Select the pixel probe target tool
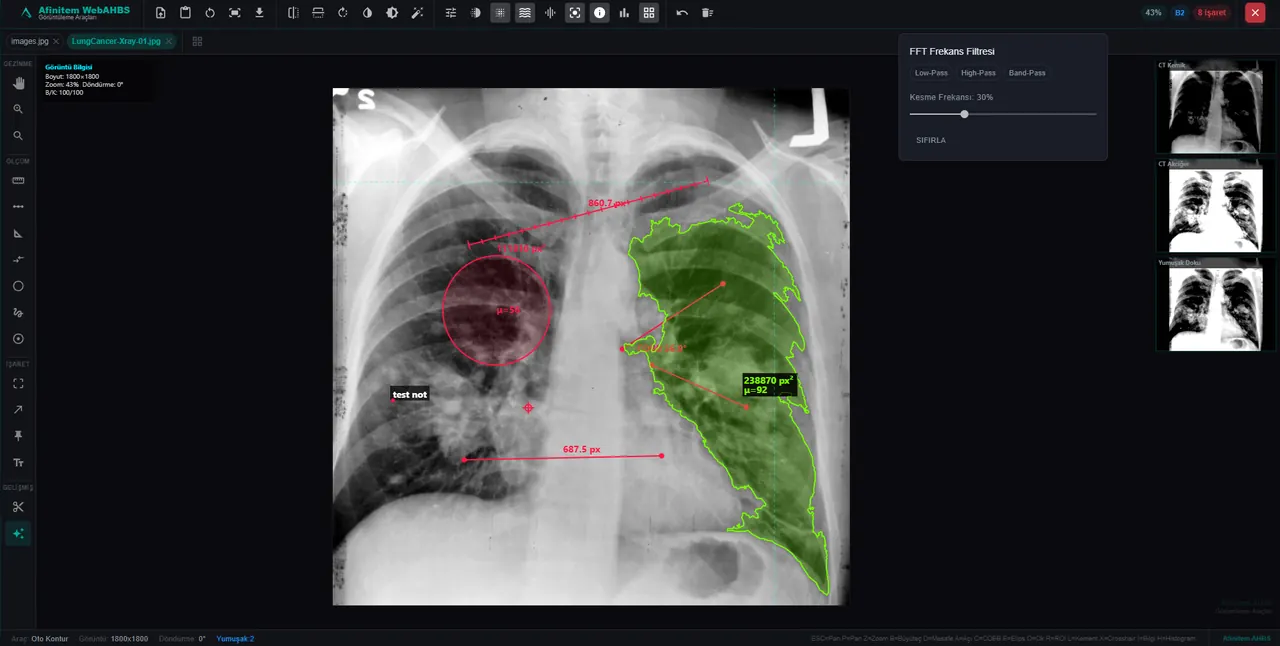The height and width of the screenshot is (646, 1280). 18,339
